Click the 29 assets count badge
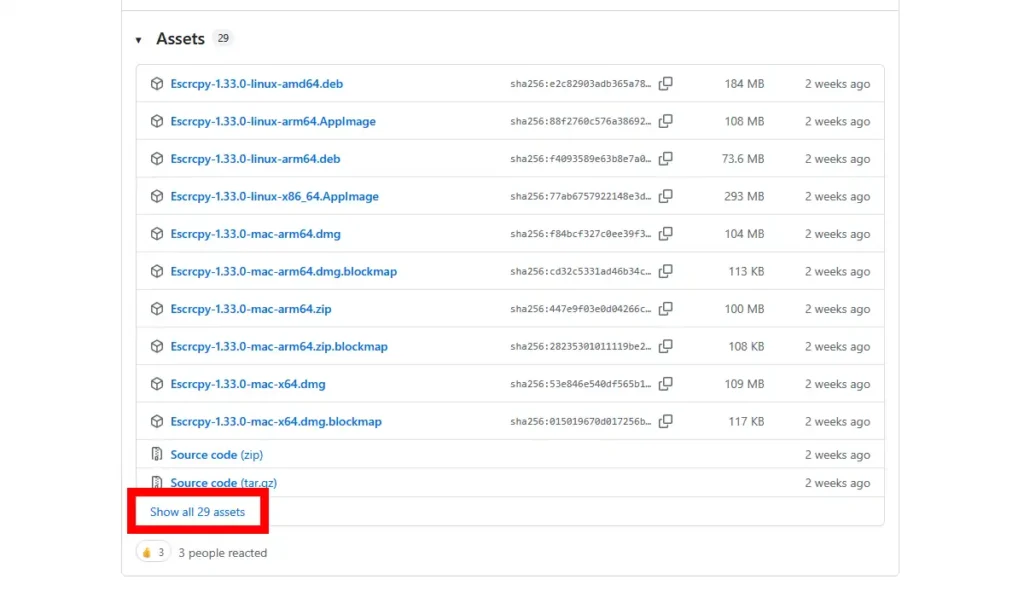1024x597 pixels. click(223, 38)
